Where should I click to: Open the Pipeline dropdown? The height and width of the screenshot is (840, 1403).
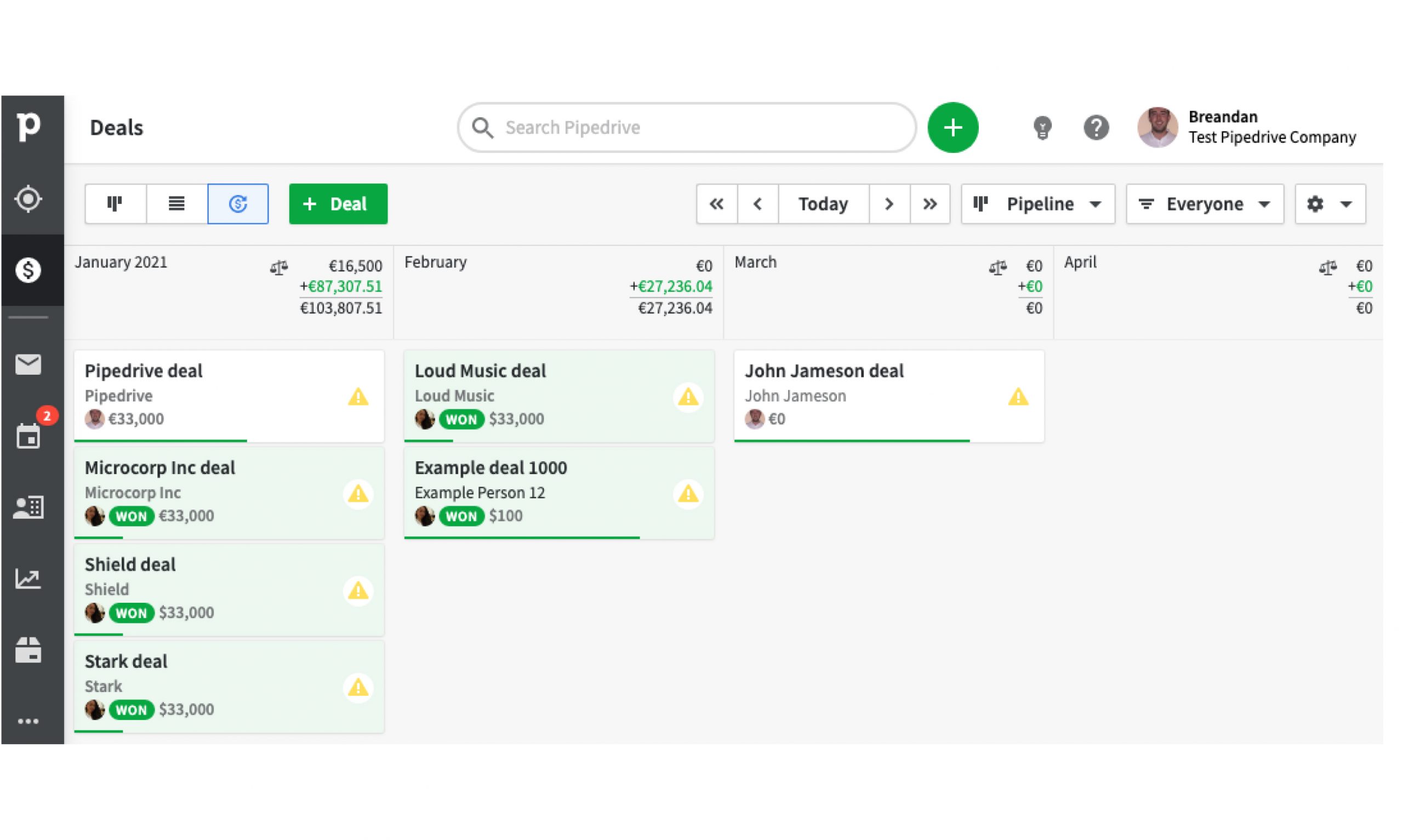tap(1038, 204)
